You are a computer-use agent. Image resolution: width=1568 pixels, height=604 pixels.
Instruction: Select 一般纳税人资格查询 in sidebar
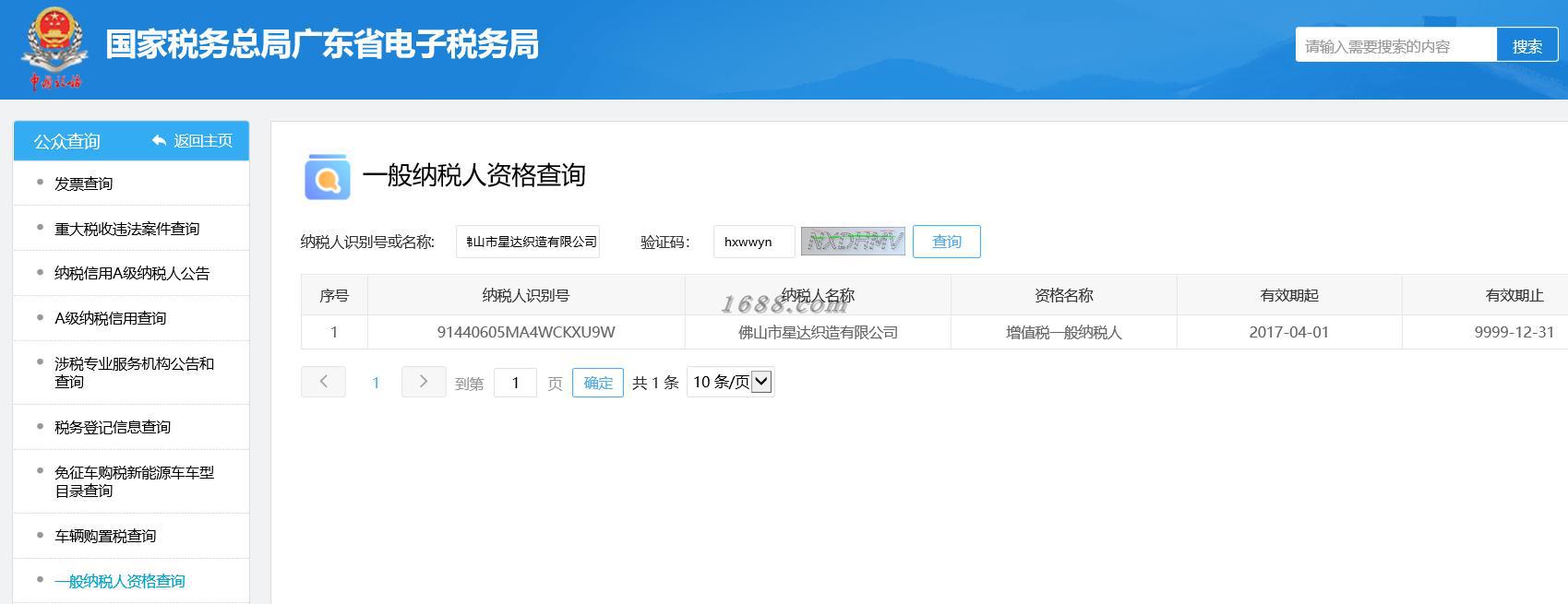coord(120,581)
